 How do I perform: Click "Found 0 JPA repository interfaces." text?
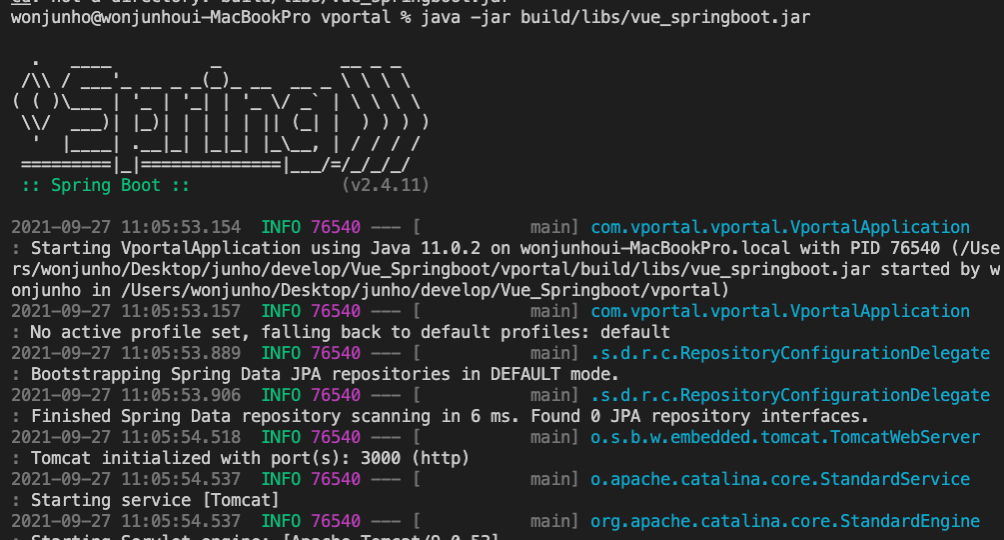[x=700, y=416]
